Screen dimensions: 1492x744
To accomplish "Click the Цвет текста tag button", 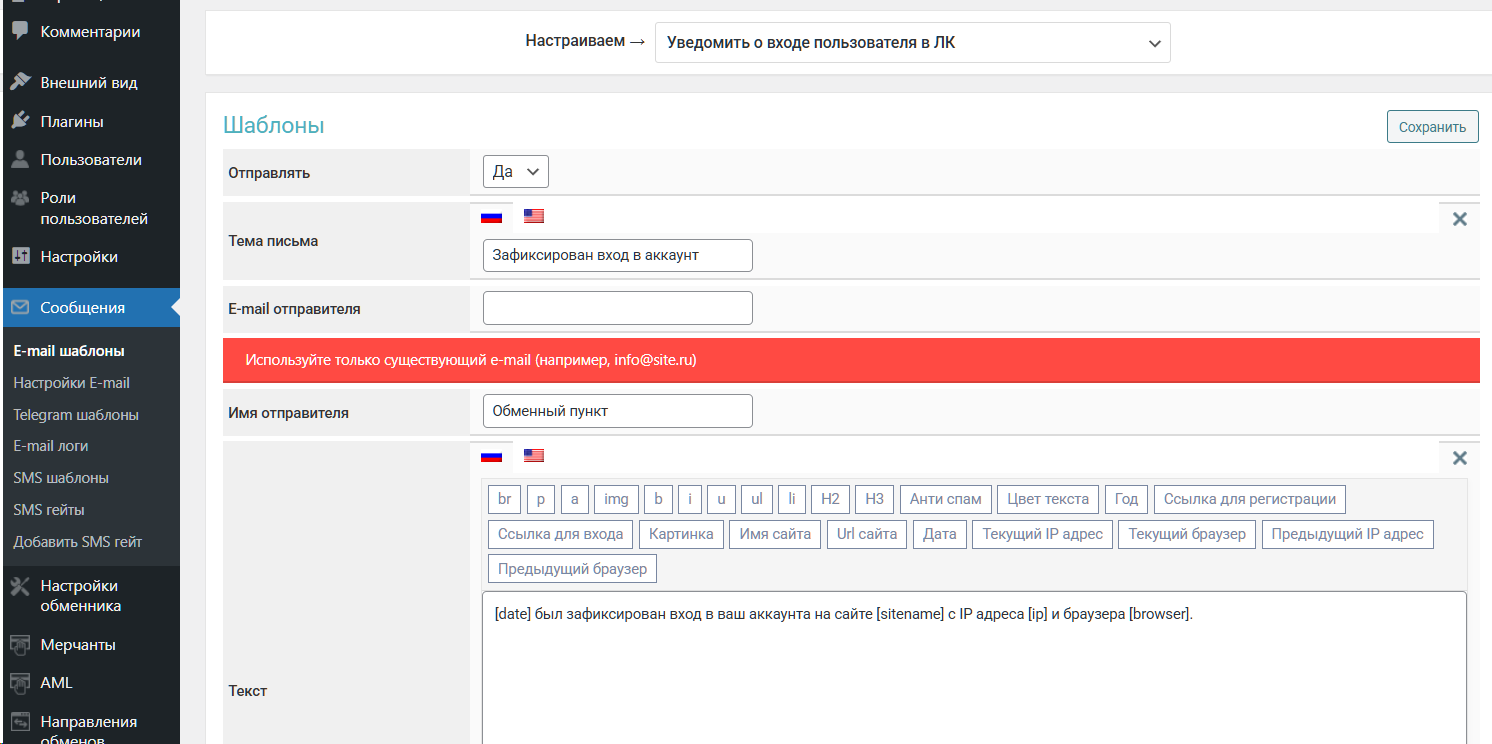I will (x=1048, y=499).
